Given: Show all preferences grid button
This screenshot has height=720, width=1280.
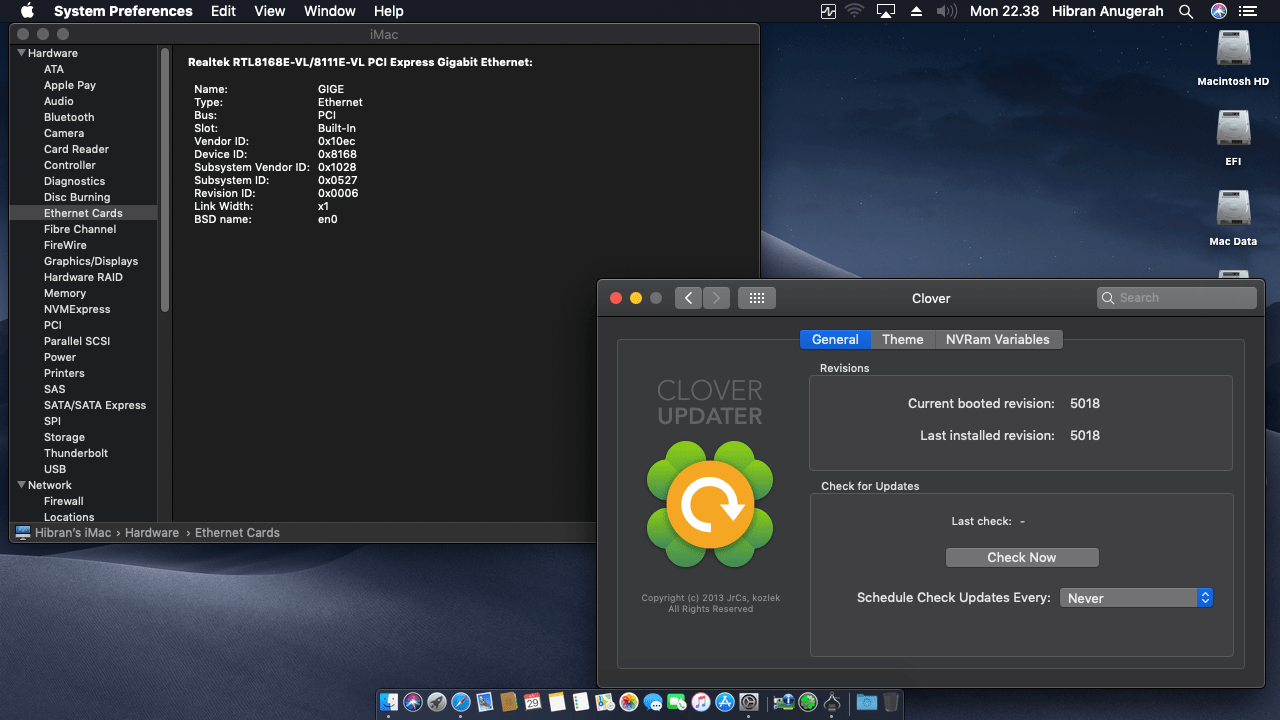Looking at the screenshot, I should point(757,298).
